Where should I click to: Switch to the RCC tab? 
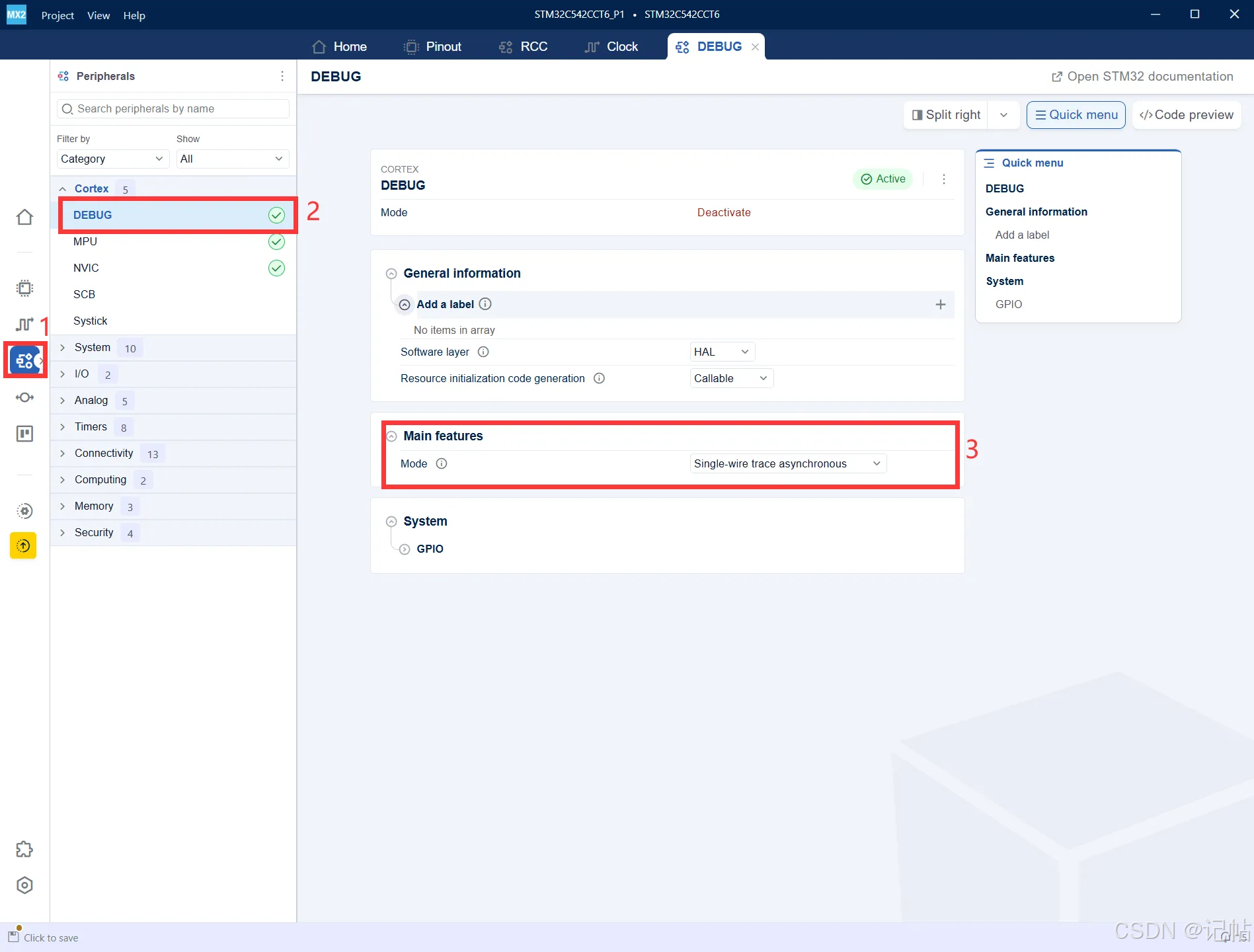tap(523, 47)
